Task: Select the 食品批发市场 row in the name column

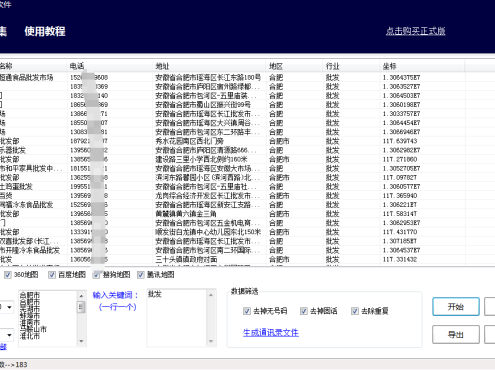Action: (27, 78)
